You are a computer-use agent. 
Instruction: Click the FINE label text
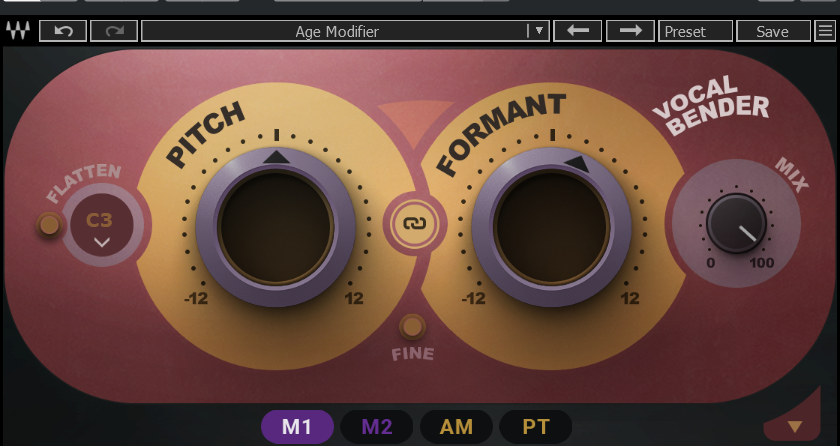pos(412,354)
